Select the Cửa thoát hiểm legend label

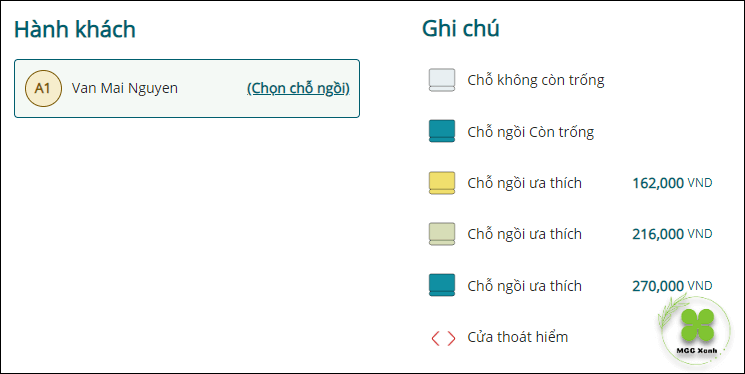click(x=518, y=337)
